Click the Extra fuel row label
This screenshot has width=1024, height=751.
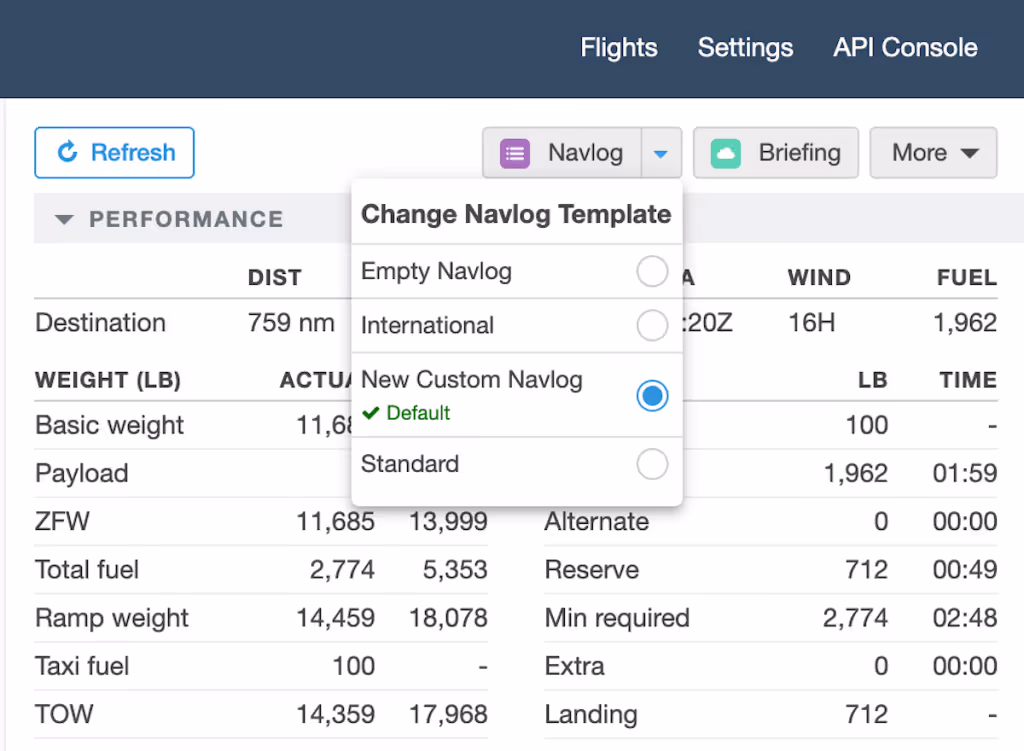pos(575,666)
